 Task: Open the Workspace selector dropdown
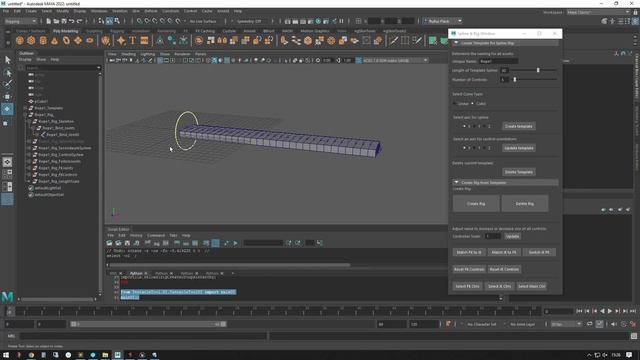(598, 12)
